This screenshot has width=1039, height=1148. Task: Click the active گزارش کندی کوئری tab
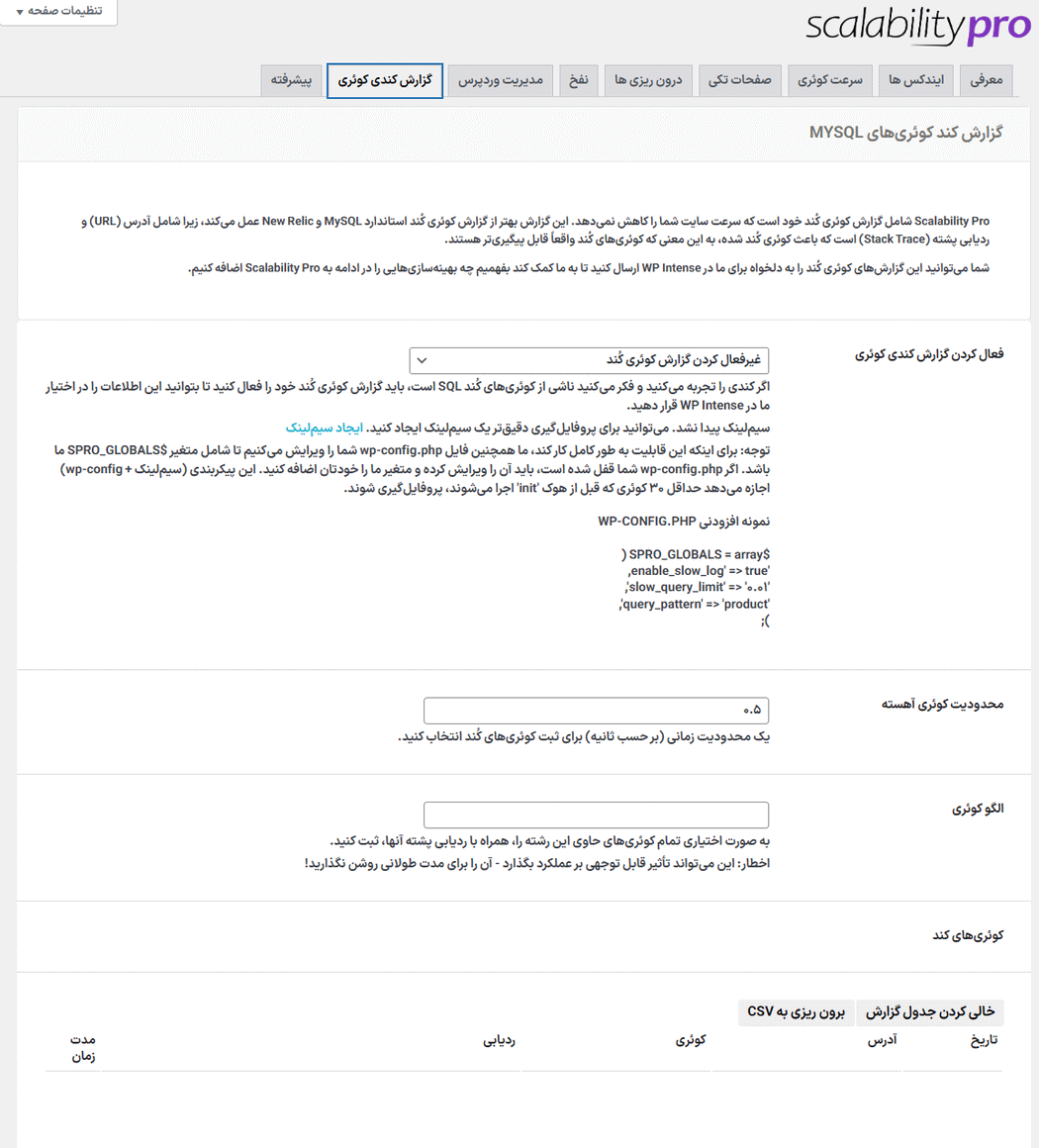pyautogui.click(x=385, y=80)
